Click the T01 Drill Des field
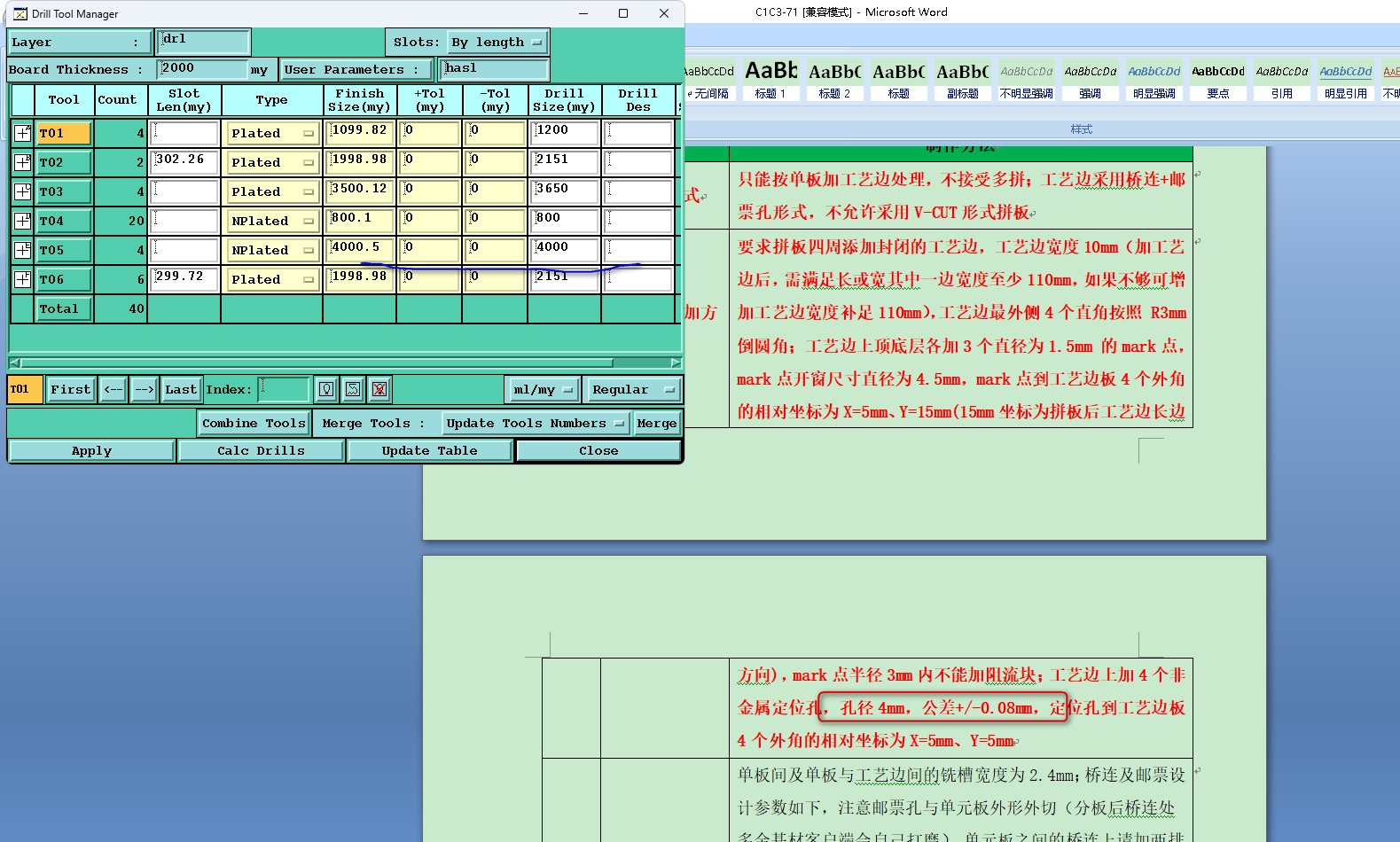1400x842 pixels. [x=638, y=133]
